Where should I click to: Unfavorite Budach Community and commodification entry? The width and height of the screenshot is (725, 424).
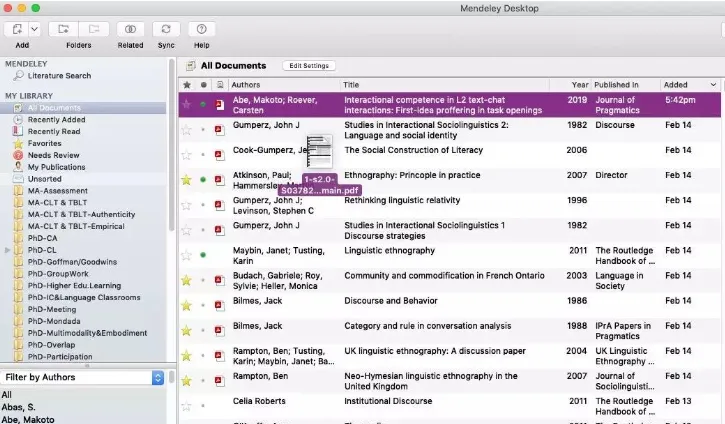pyautogui.click(x=186, y=280)
